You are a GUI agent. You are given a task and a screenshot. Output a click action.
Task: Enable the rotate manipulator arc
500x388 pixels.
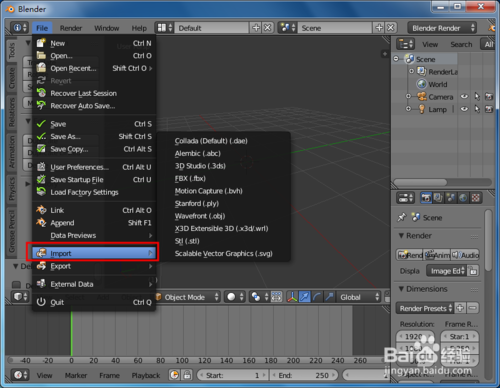pos(317,297)
